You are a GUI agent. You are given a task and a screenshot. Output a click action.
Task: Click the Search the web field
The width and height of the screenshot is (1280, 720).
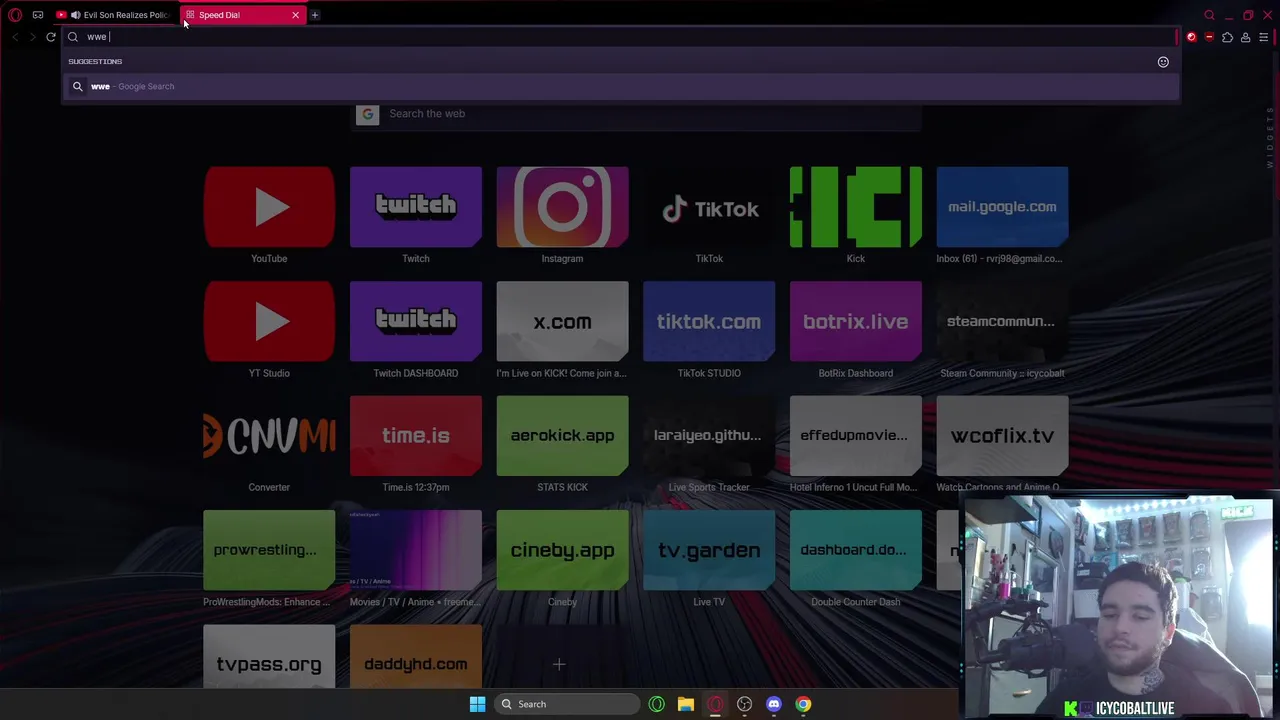pyautogui.click(x=636, y=114)
